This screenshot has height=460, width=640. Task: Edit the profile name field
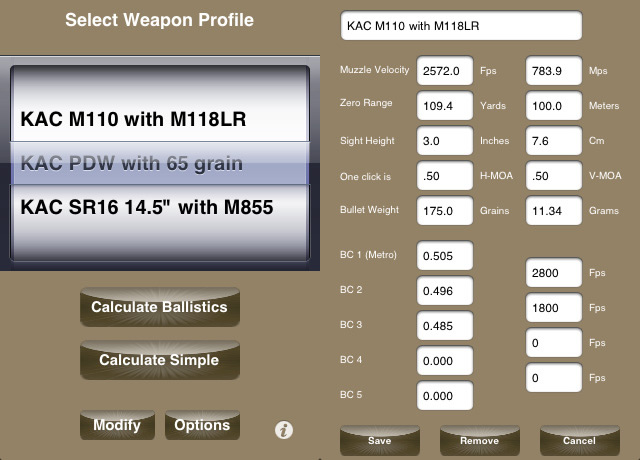click(461, 26)
